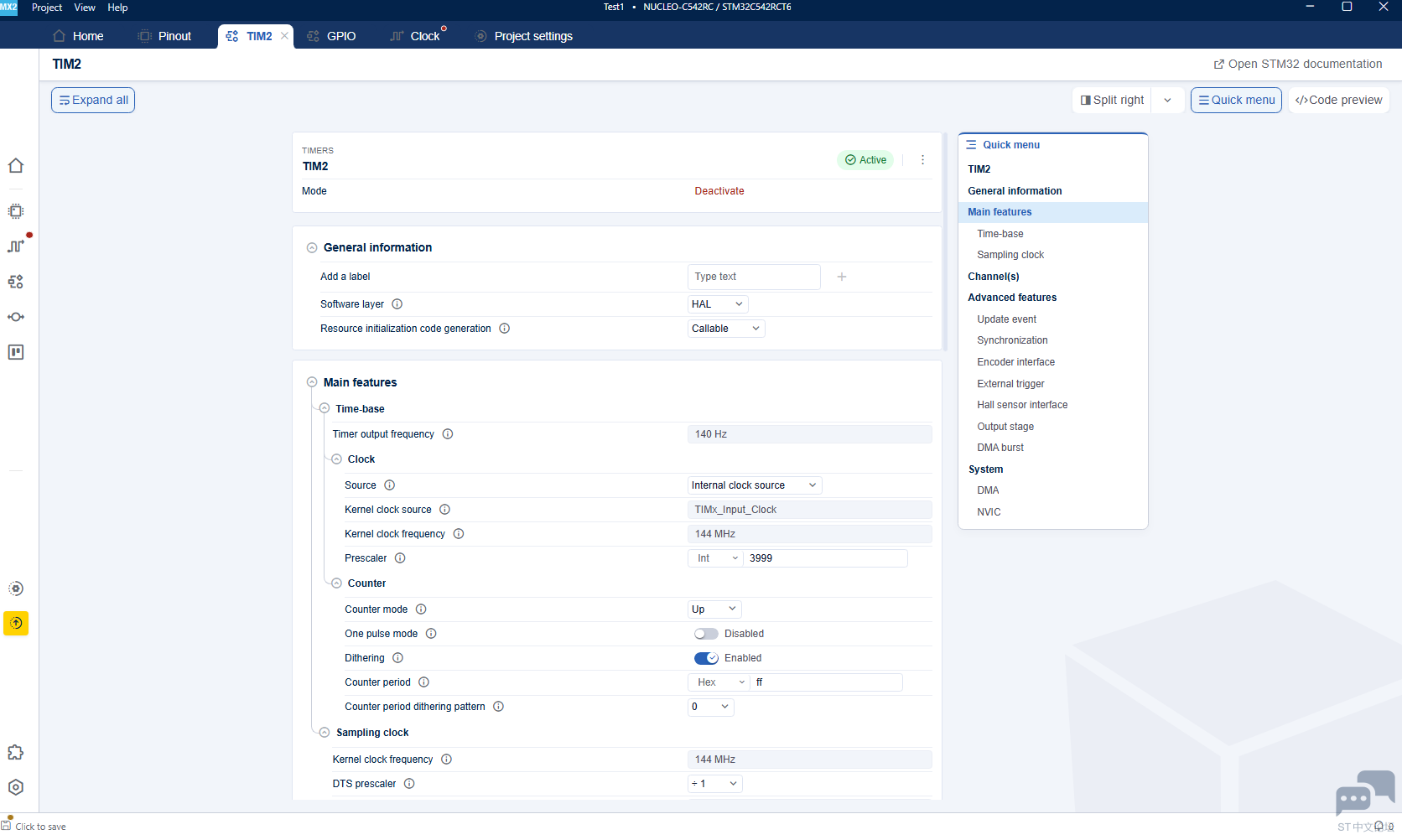Open the Home icon in the left sidebar
This screenshot has width=1402, height=840.
click(16, 166)
